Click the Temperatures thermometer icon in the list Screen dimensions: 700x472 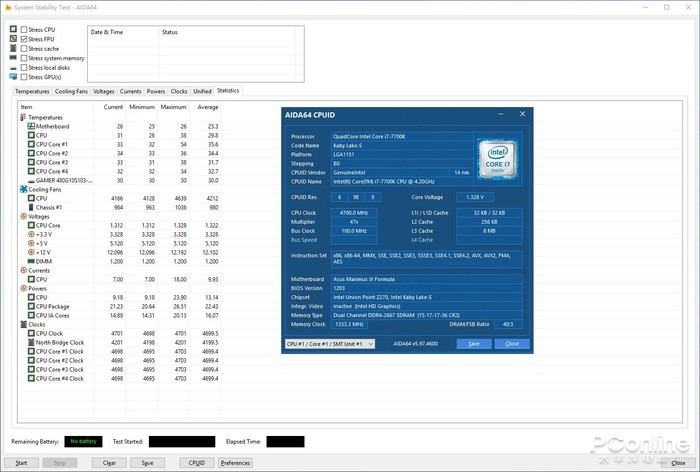(23, 117)
